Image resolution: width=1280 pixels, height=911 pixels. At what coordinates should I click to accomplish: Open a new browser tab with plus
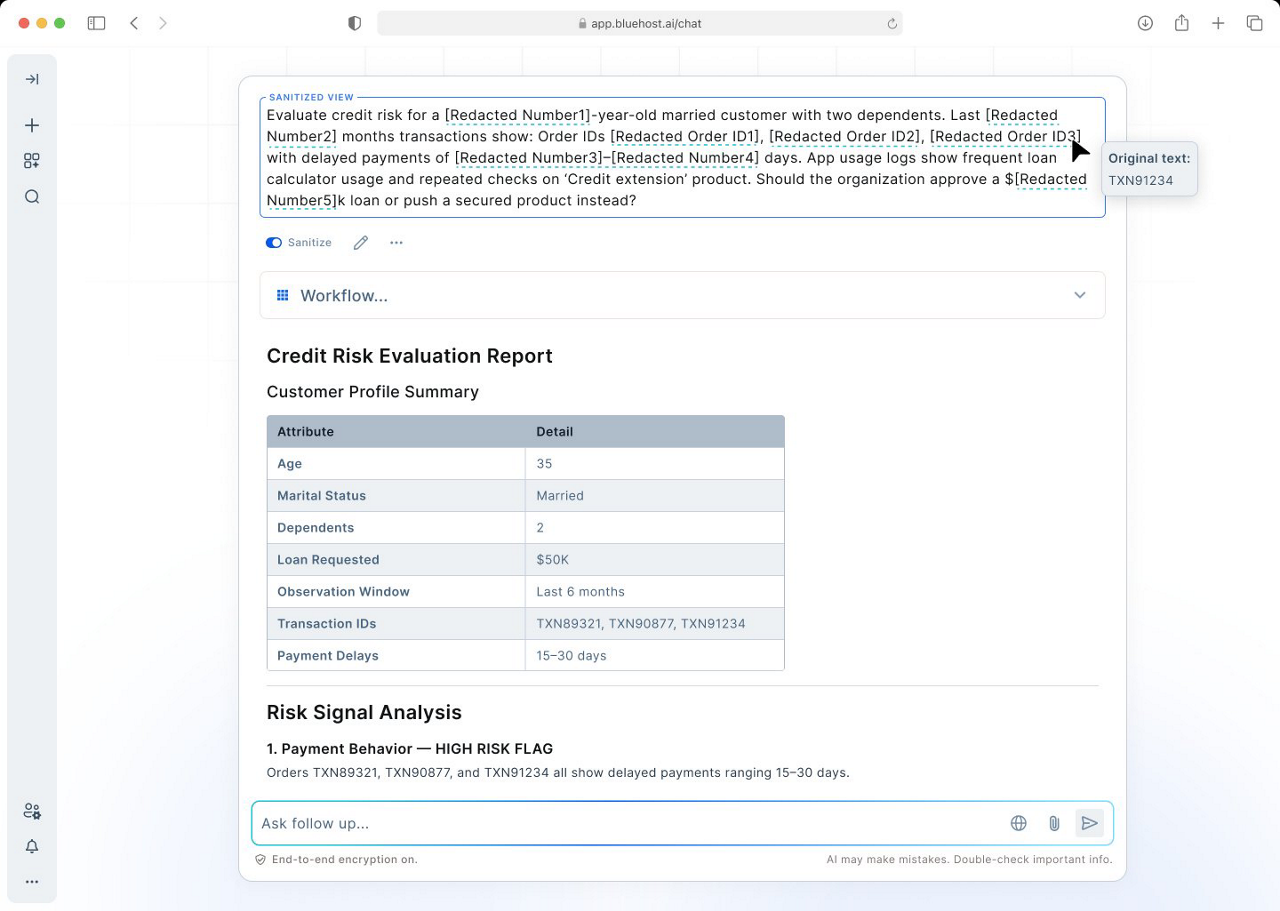point(1218,23)
